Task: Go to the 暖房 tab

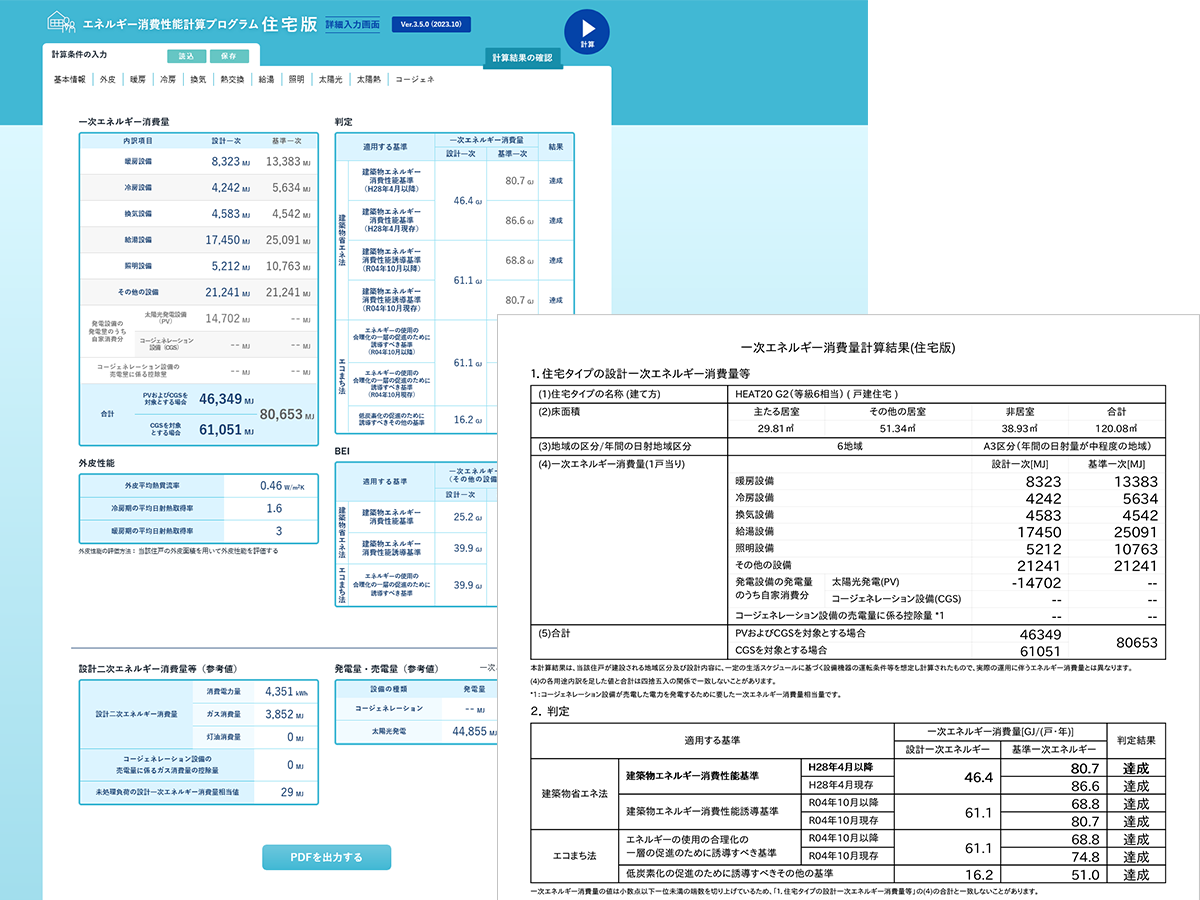Action: [x=138, y=79]
